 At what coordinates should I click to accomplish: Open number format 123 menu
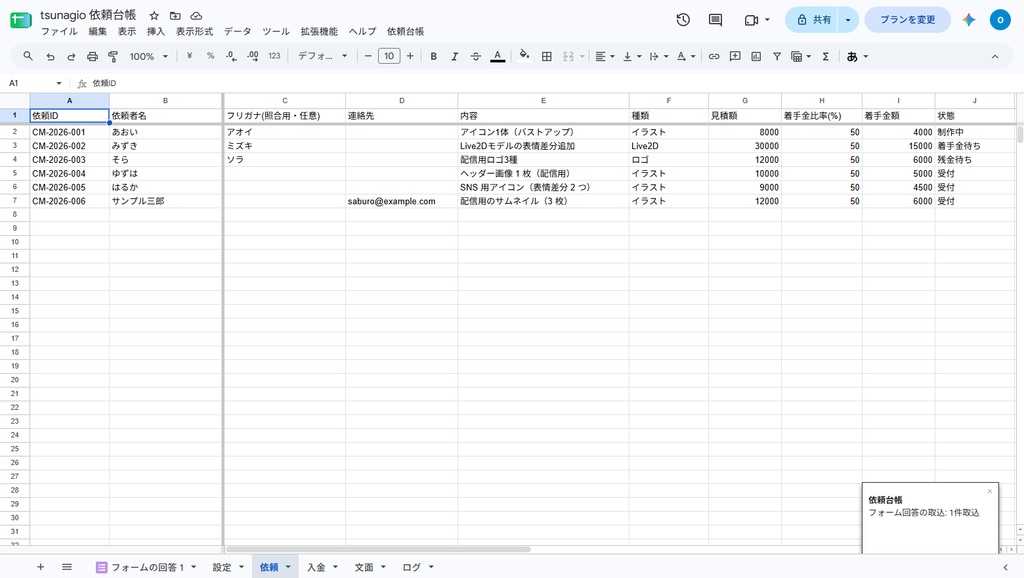[x=274, y=57]
